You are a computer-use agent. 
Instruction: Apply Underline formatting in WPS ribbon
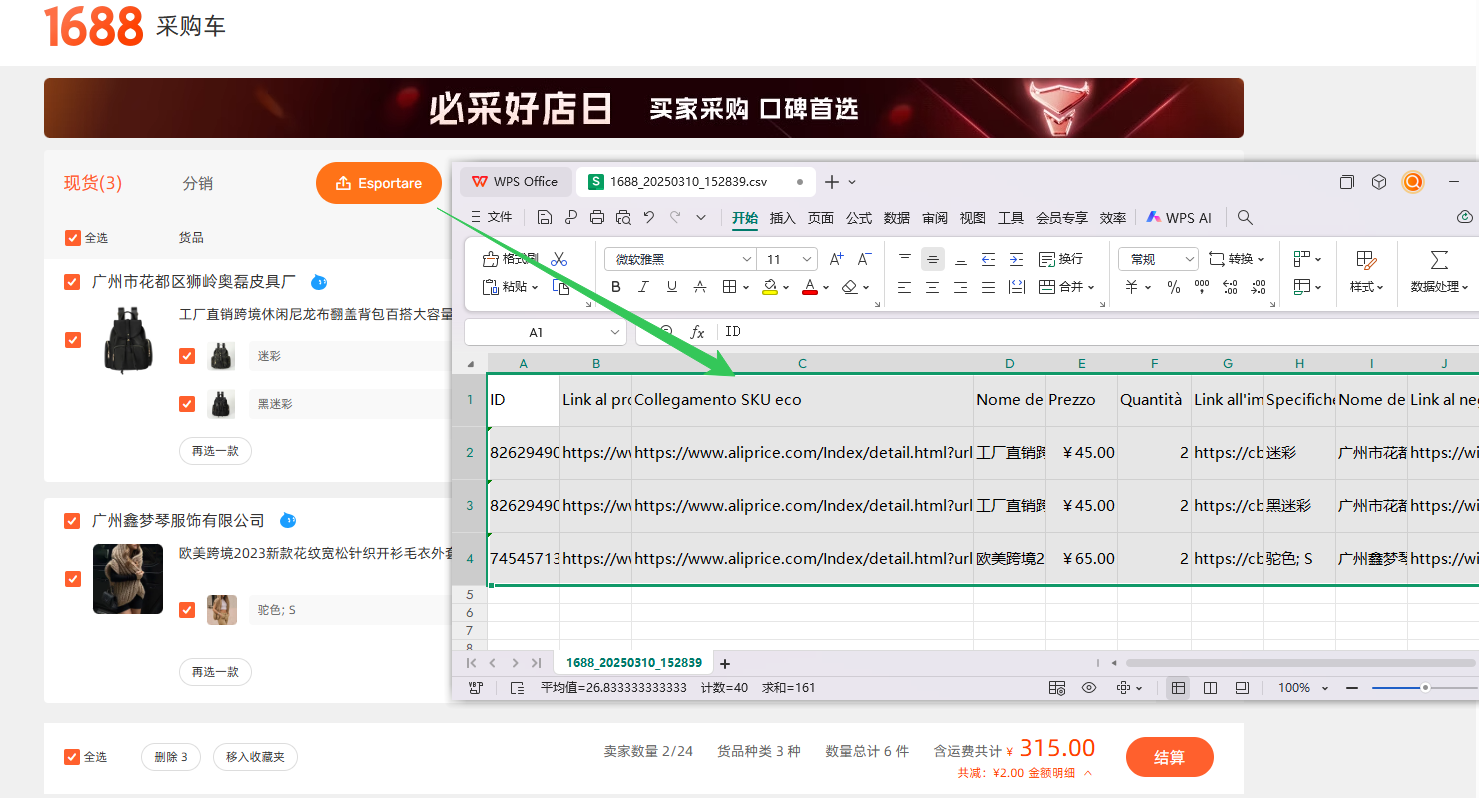click(672, 287)
